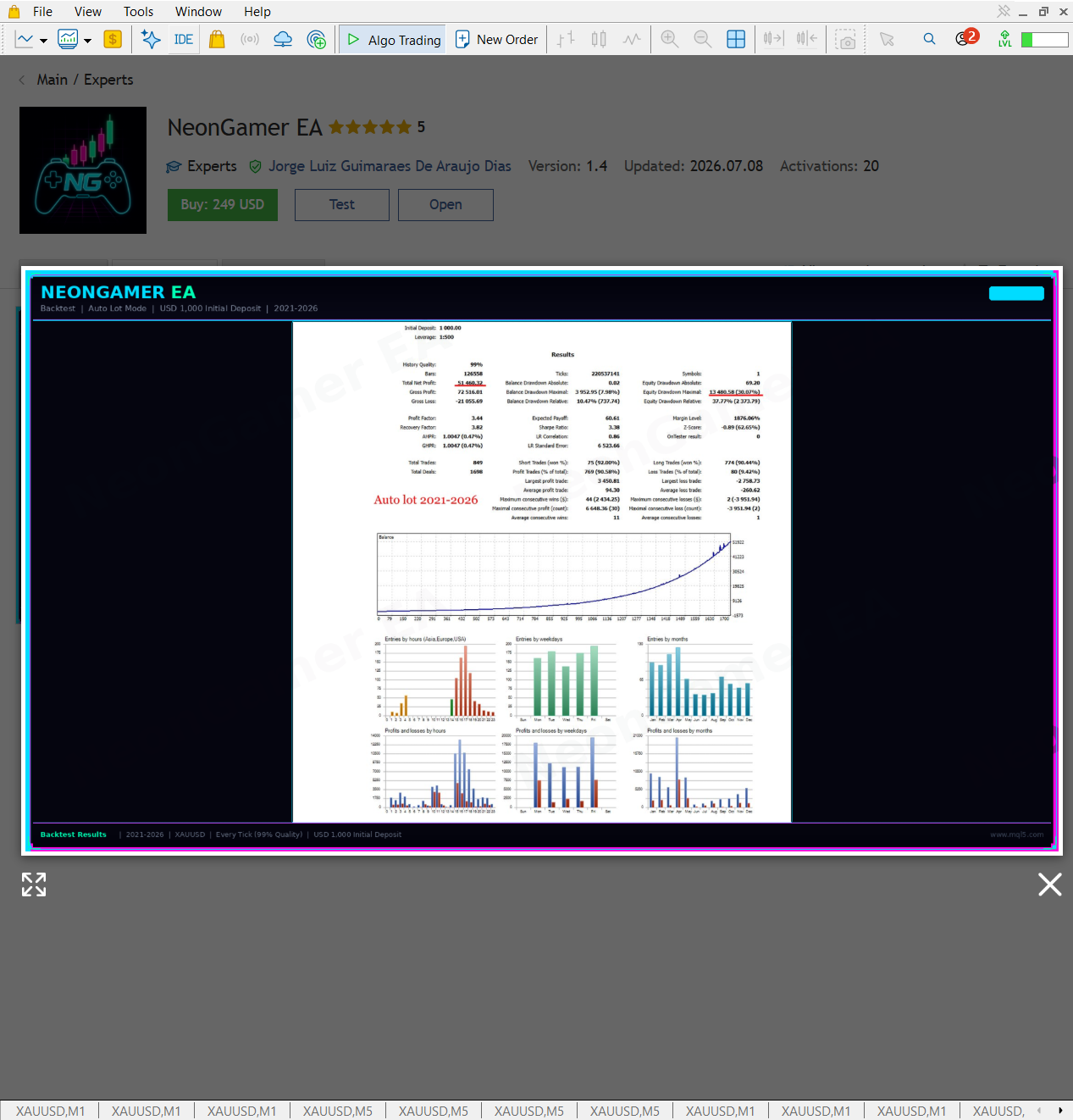Switch chart to candlesticks mode
This screenshot has width=1073, height=1120.
click(599, 39)
